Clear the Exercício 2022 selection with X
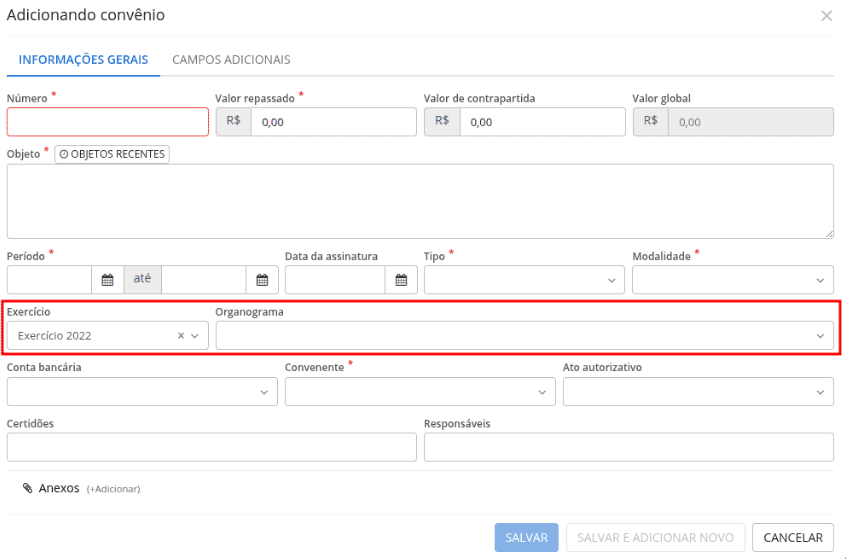Viewport: 846px width, 559px height. (x=181, y=336)
